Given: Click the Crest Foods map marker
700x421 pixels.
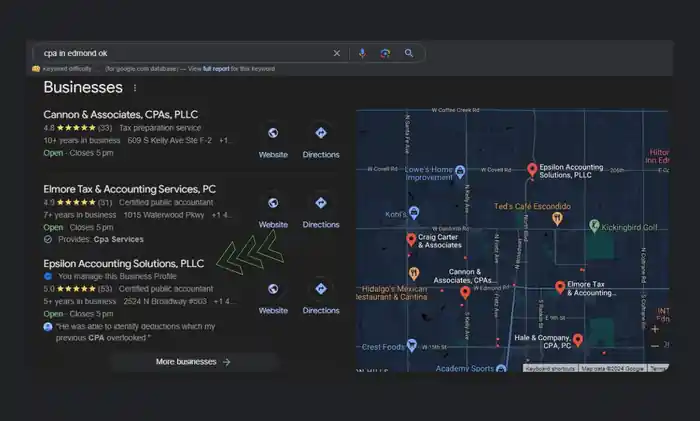Looking at the screenshot, I should (412, 345).
